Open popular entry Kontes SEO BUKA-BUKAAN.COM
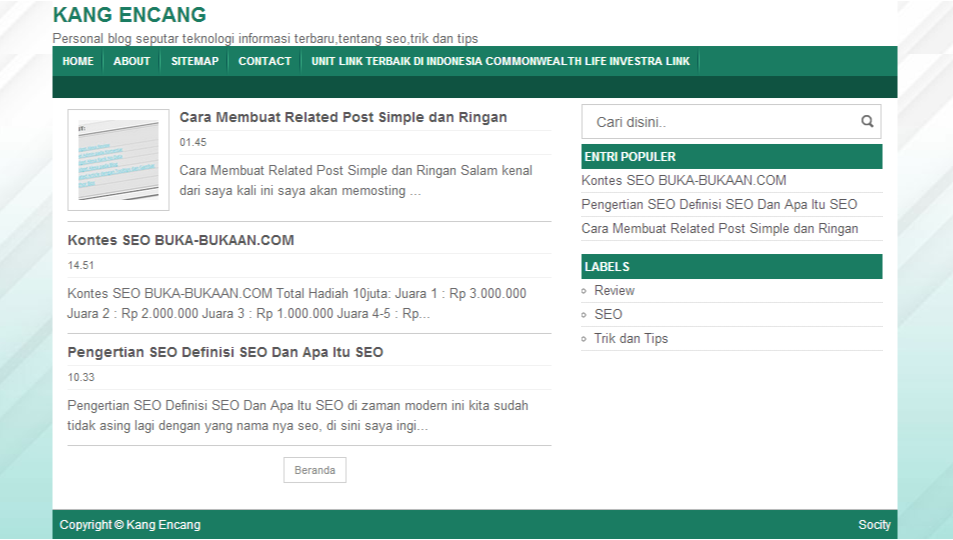953x540 pixels. 684,181
